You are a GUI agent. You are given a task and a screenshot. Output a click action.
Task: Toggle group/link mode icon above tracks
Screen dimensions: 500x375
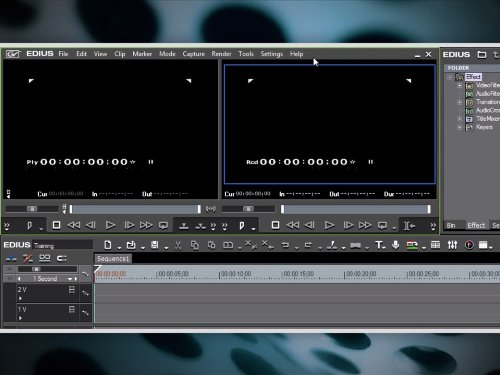click(x=44, y=258)
